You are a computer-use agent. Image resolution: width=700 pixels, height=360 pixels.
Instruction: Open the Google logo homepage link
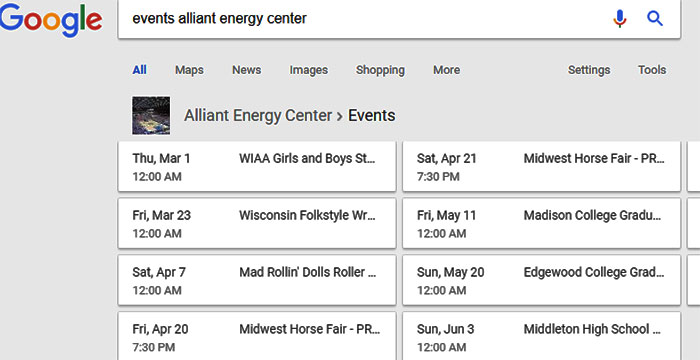[50, 20]
